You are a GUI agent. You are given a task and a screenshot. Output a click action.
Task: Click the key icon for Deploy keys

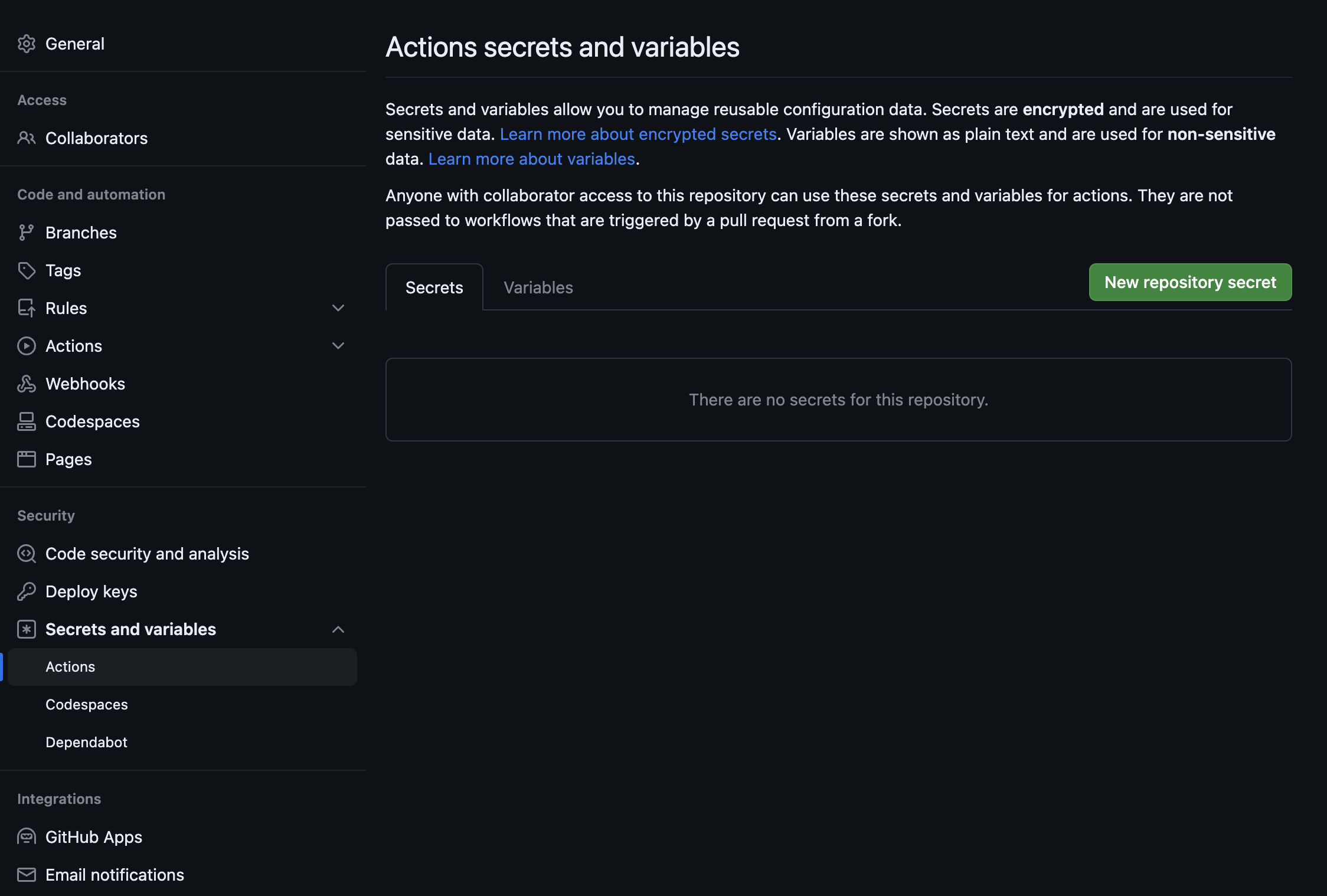(x=27, y=591)
